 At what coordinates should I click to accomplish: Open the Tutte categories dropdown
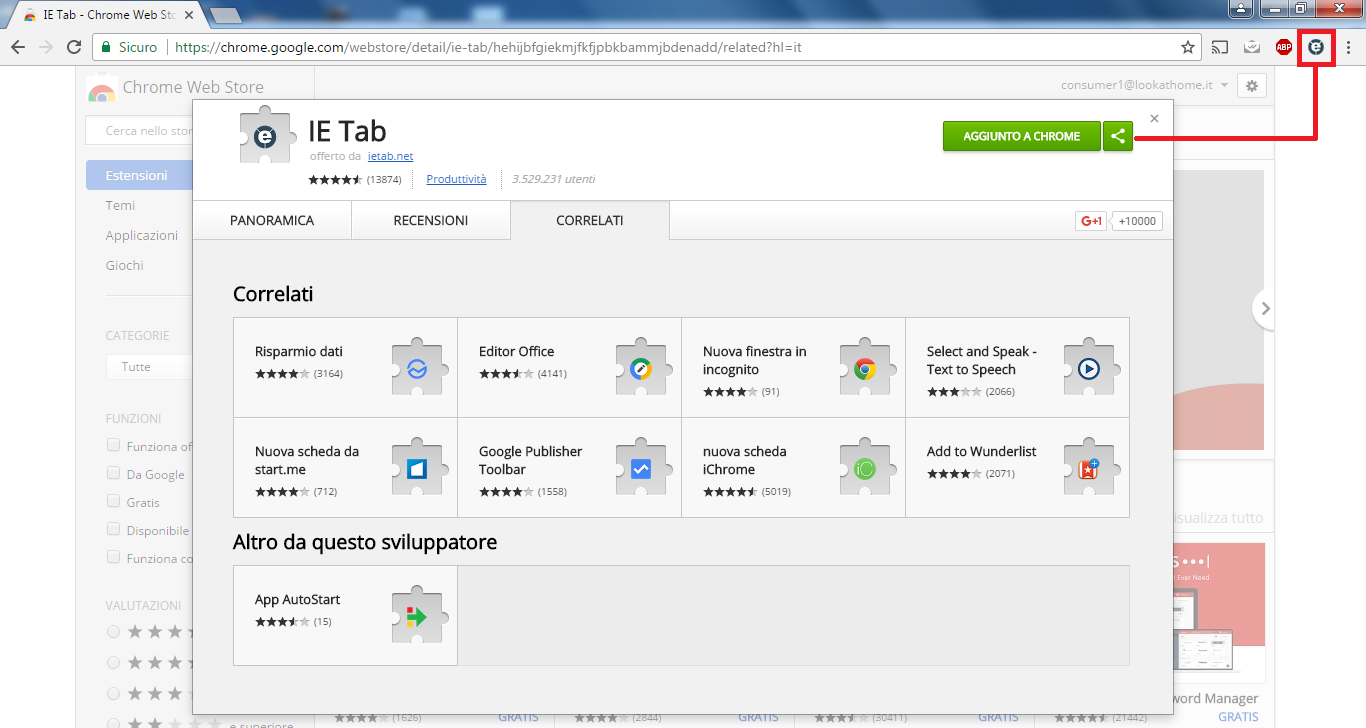click(x=150, y=367)
